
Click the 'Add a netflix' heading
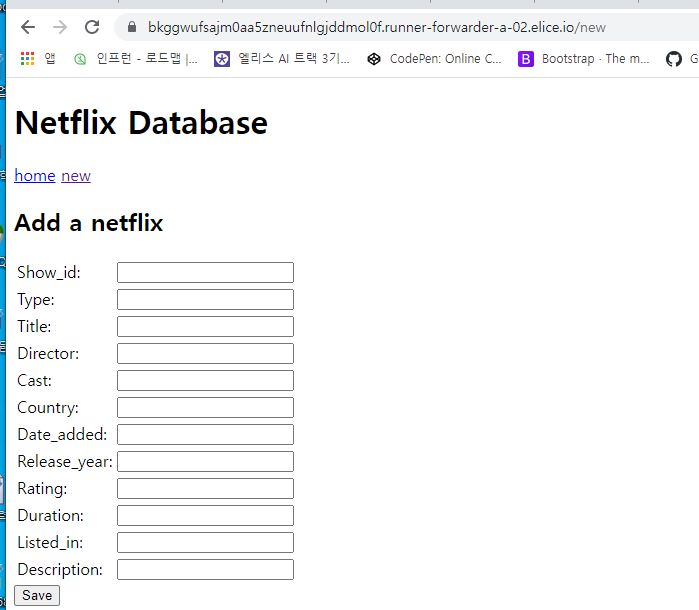tap(89, 223)
